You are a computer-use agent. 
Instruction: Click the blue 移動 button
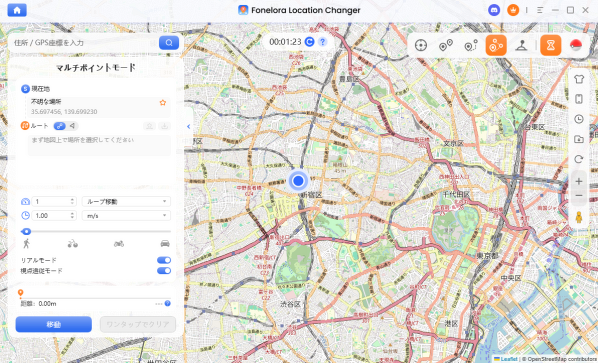tap(53, 324)
